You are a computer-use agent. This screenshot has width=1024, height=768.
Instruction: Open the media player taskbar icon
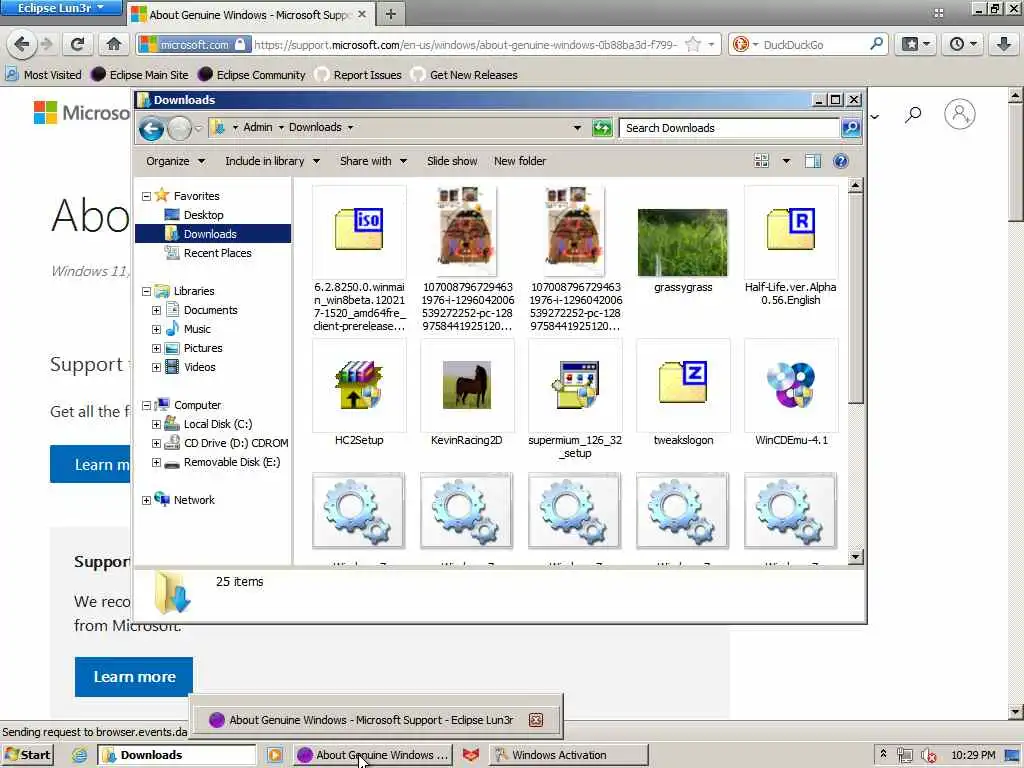[274, 755]
